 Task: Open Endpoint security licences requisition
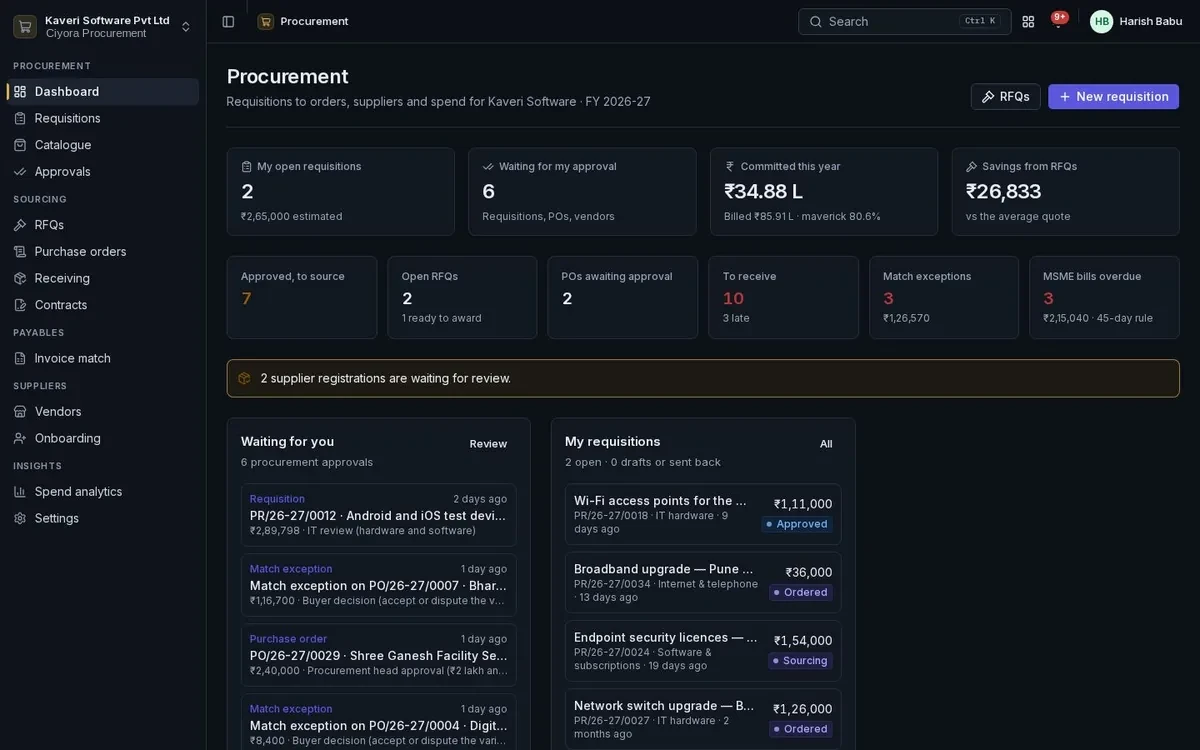point(703,651)
